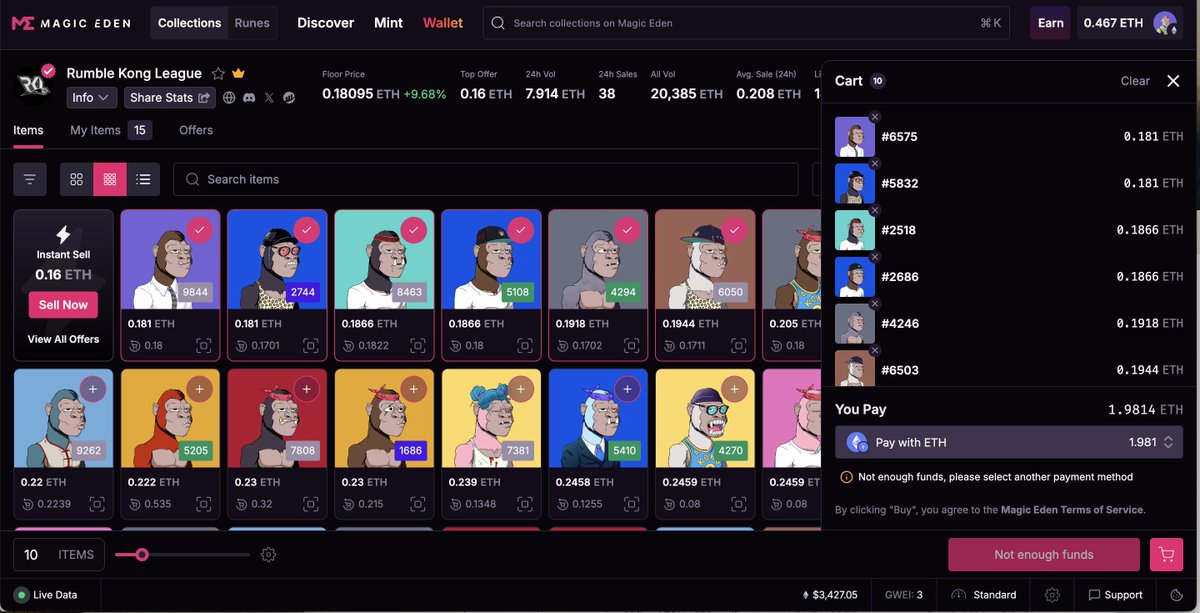This screenshot has height=613, width=1200.
Task: Remove #5832 from cart
Action: pos(875,163)
